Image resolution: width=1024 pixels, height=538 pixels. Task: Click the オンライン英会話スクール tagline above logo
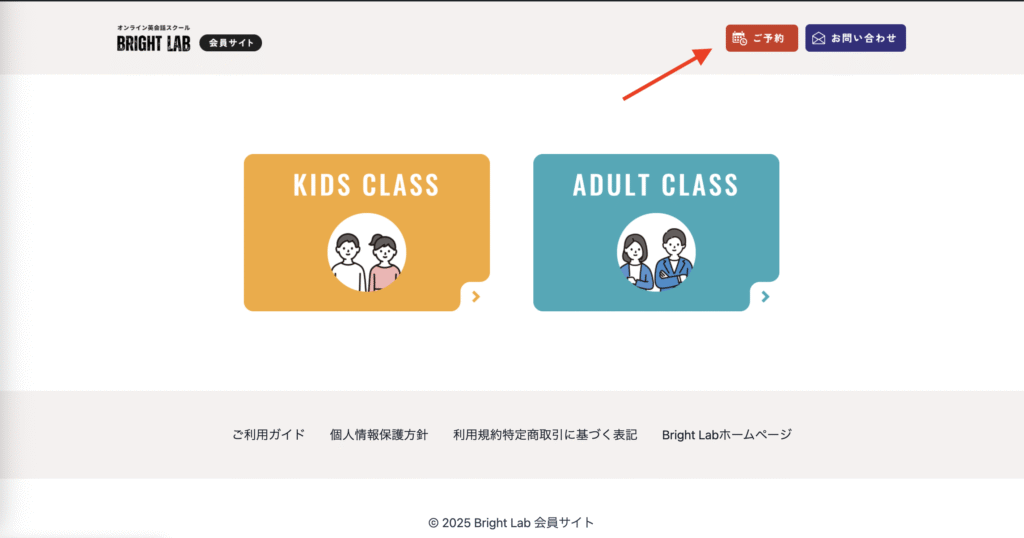pos(153,28)
